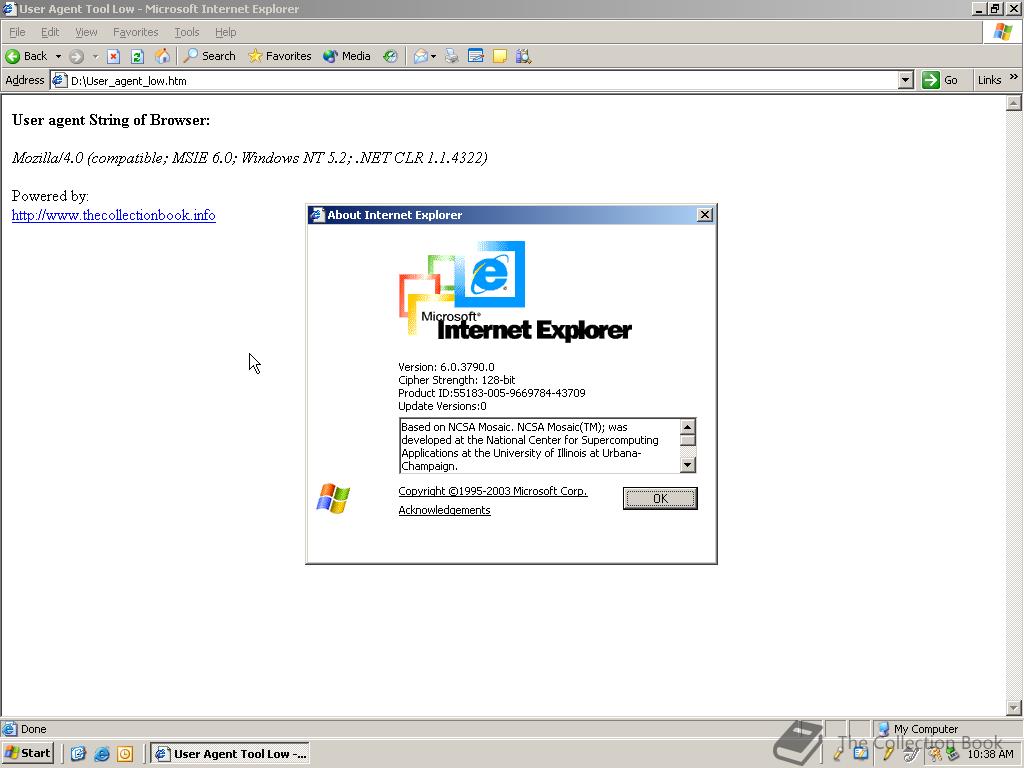Click the Done status bar text

(33, 729)
